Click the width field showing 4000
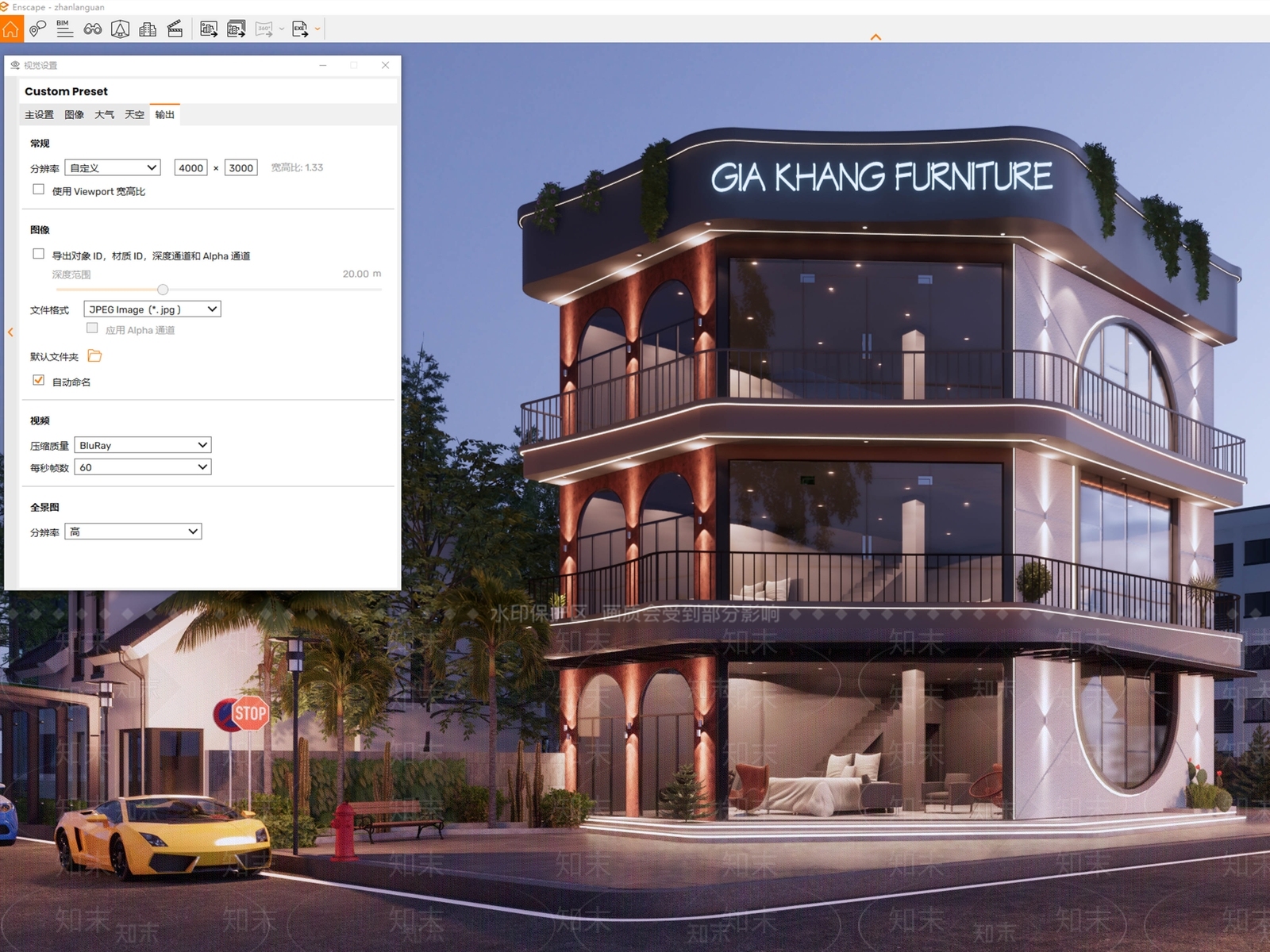Screen dimensions: 1270x952 pos(190,167)
